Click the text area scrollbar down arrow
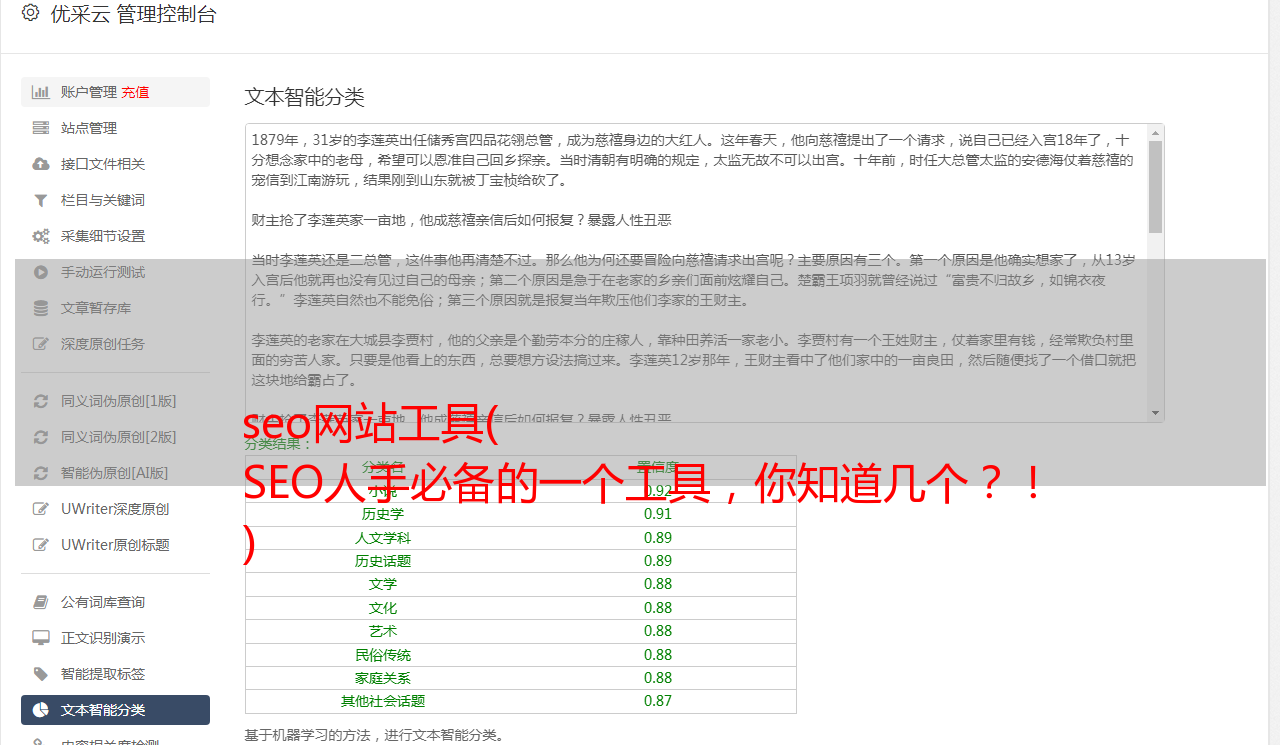The height and width of the screenshot is (745, 1280). pos(1156,413)
